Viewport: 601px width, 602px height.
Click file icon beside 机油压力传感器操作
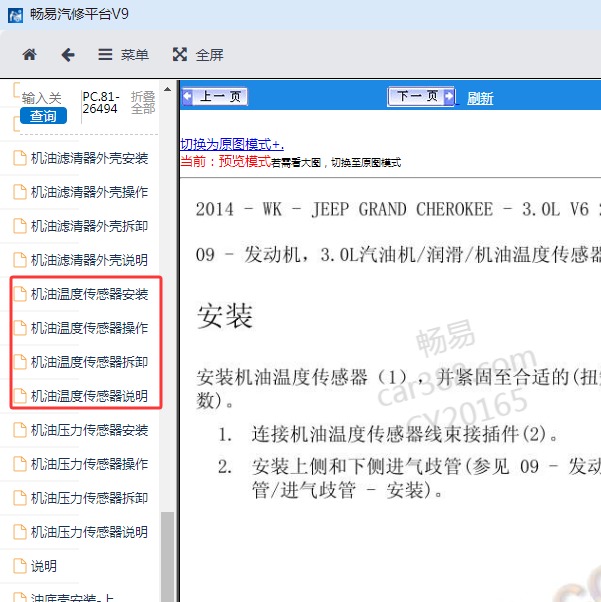coord(20,464)
